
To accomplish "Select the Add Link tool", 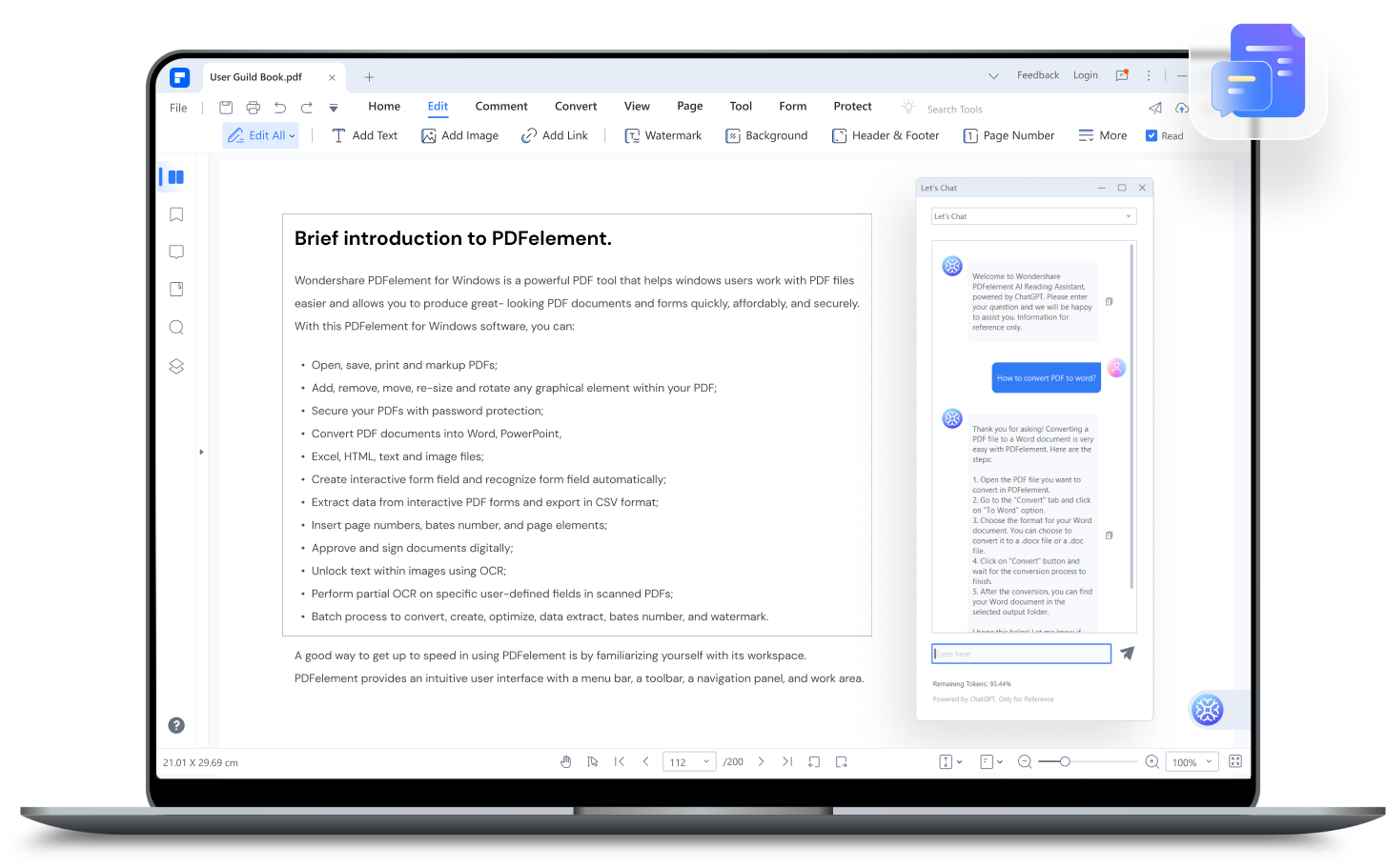I will point(555,135).
